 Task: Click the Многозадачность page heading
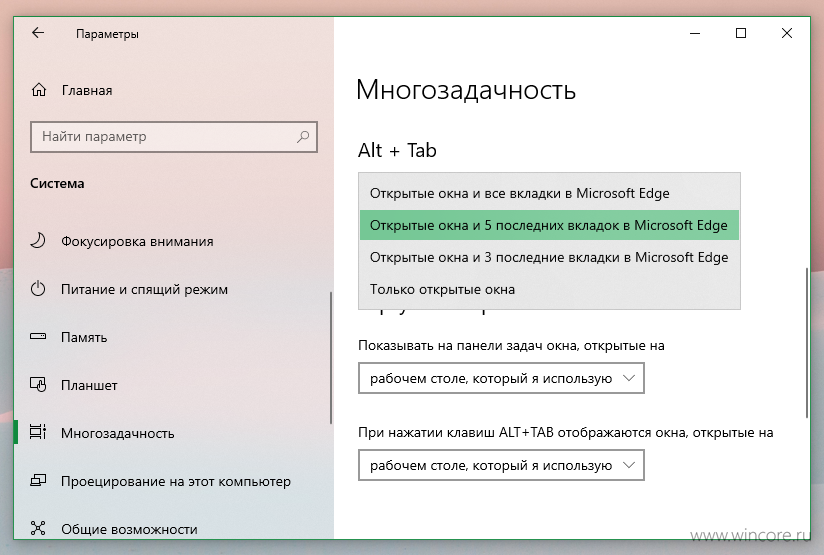coord(466,90)
